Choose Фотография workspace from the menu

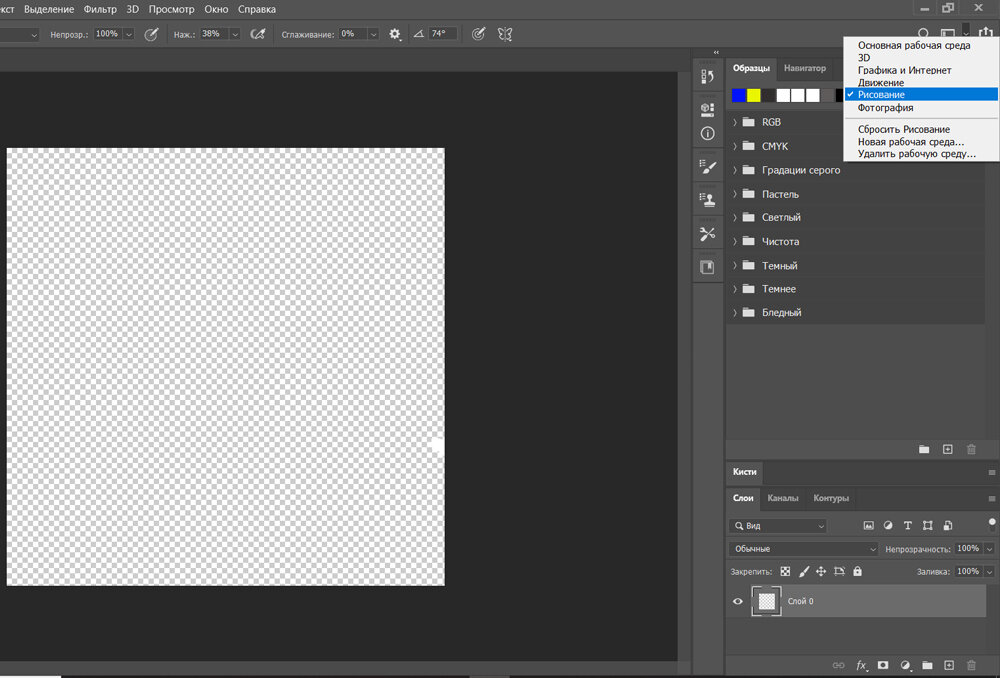(x=885, y=108)
